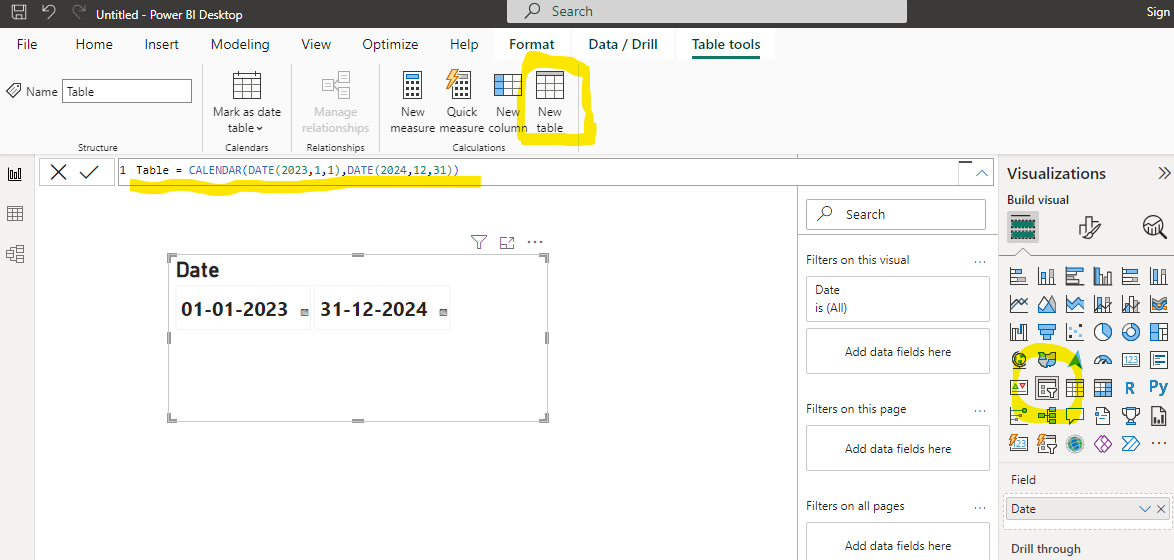Select the Scatter chart visual
The width and height of the screenshot is (1174, 560).
[1074, 331]
